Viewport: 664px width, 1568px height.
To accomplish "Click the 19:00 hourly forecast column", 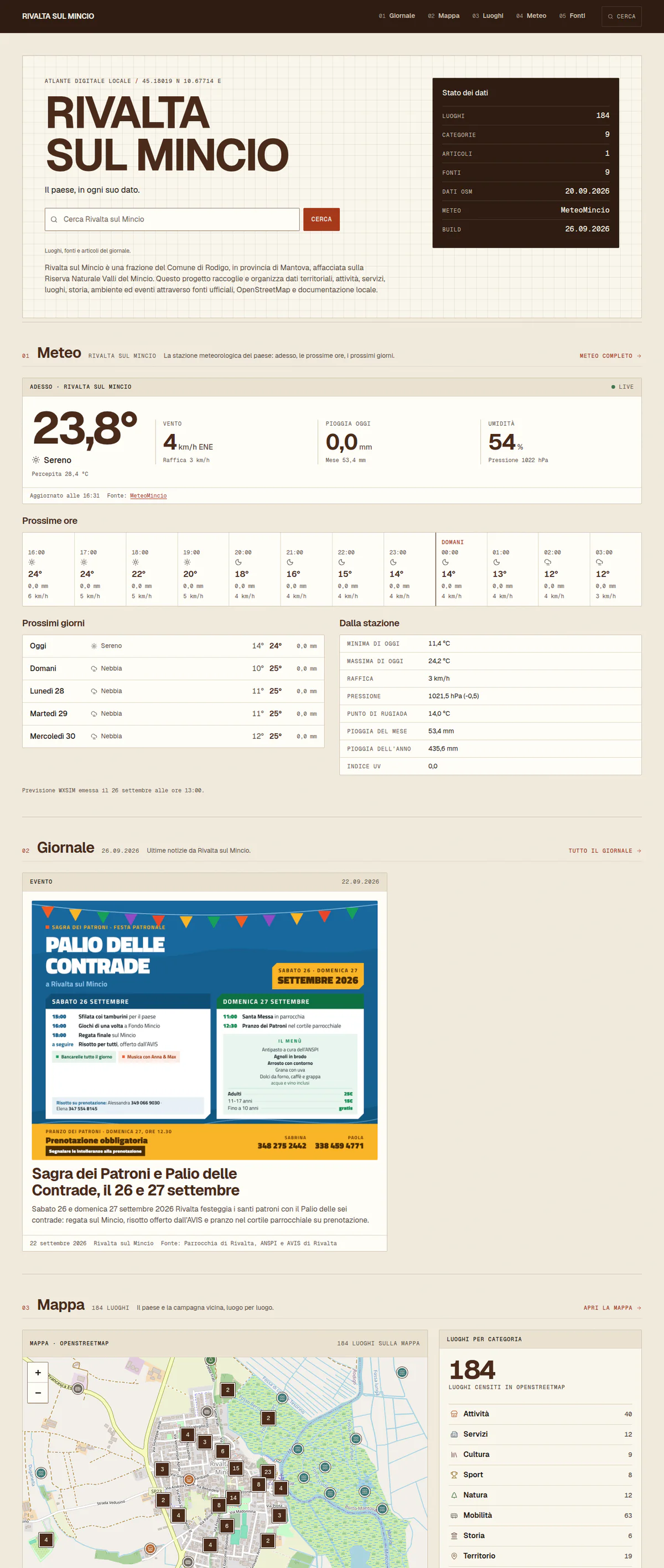I will (x=203, y=569).
